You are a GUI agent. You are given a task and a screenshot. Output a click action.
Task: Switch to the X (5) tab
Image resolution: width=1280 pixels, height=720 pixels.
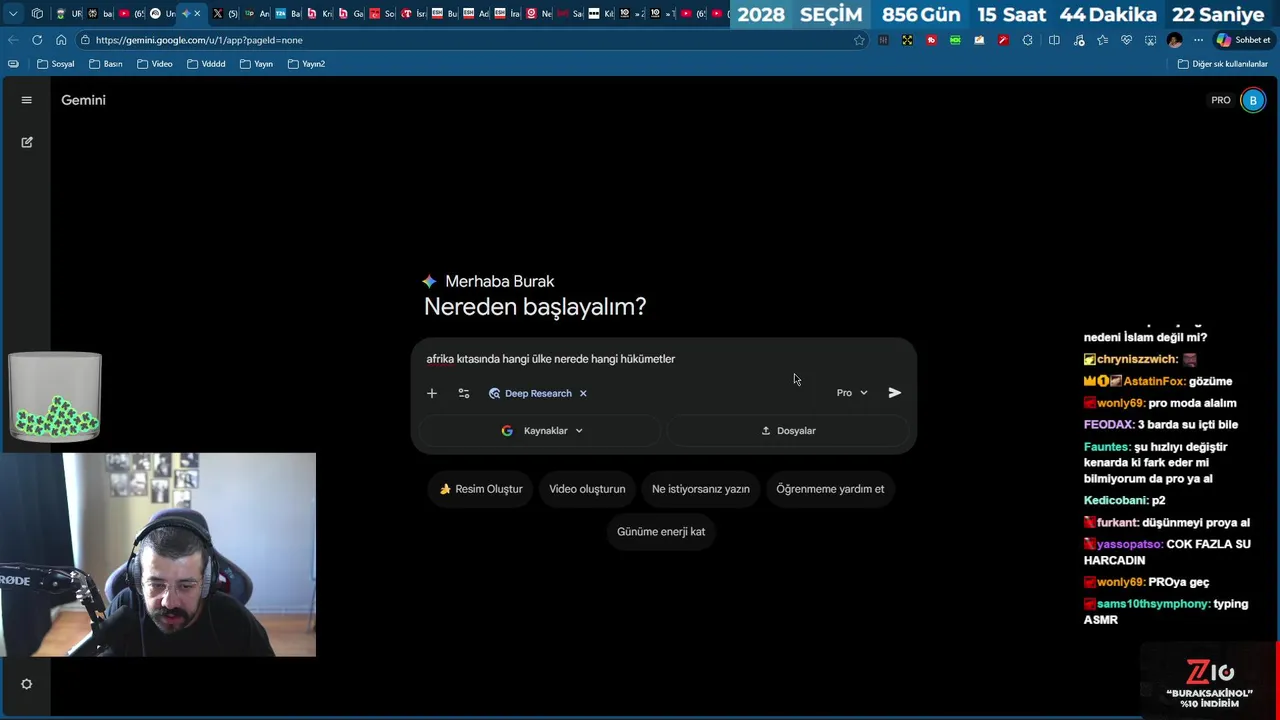226,14
